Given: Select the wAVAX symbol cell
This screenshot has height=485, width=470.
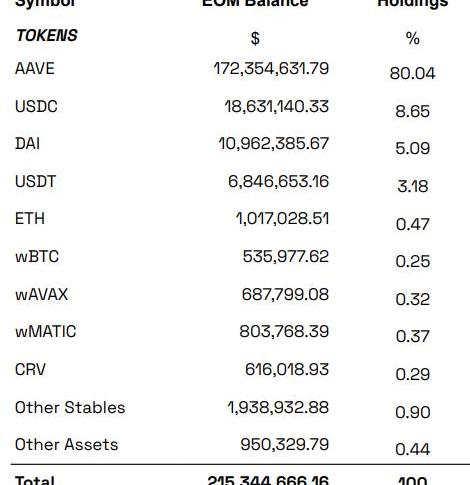Looking at the screenshot, I should [42, 295].
